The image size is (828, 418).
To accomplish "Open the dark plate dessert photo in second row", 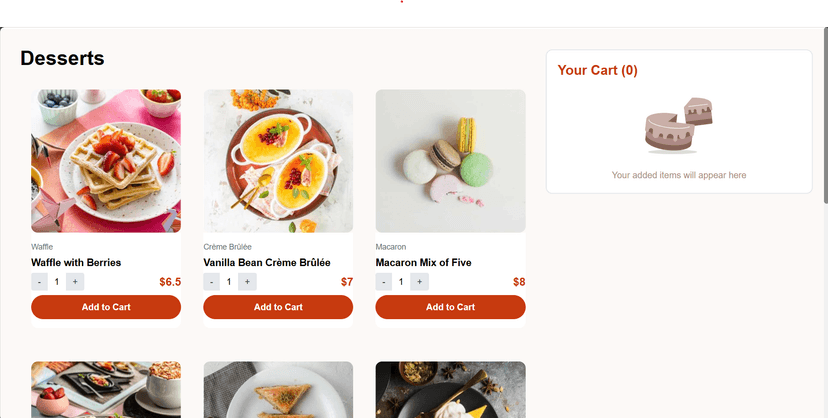I will 450,390.
